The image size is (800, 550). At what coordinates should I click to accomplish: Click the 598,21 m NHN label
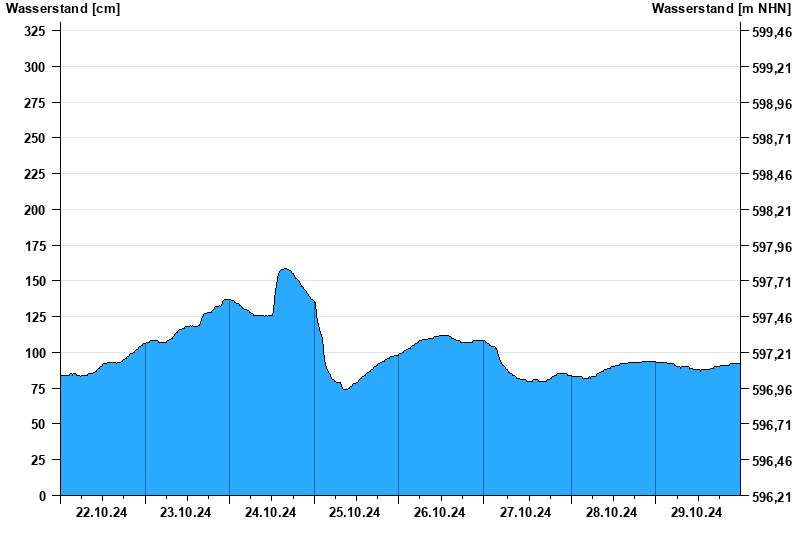pos(772,211)
